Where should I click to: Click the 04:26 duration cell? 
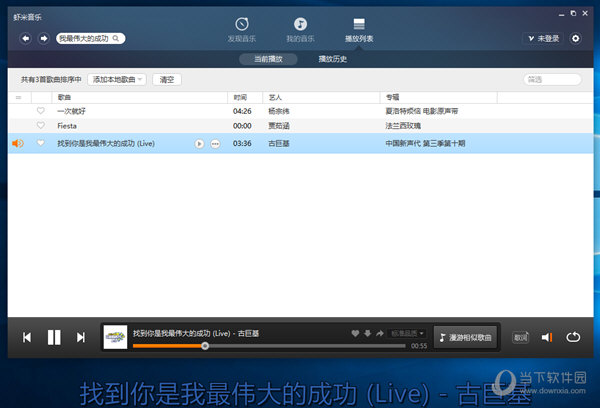pos(242,111)
